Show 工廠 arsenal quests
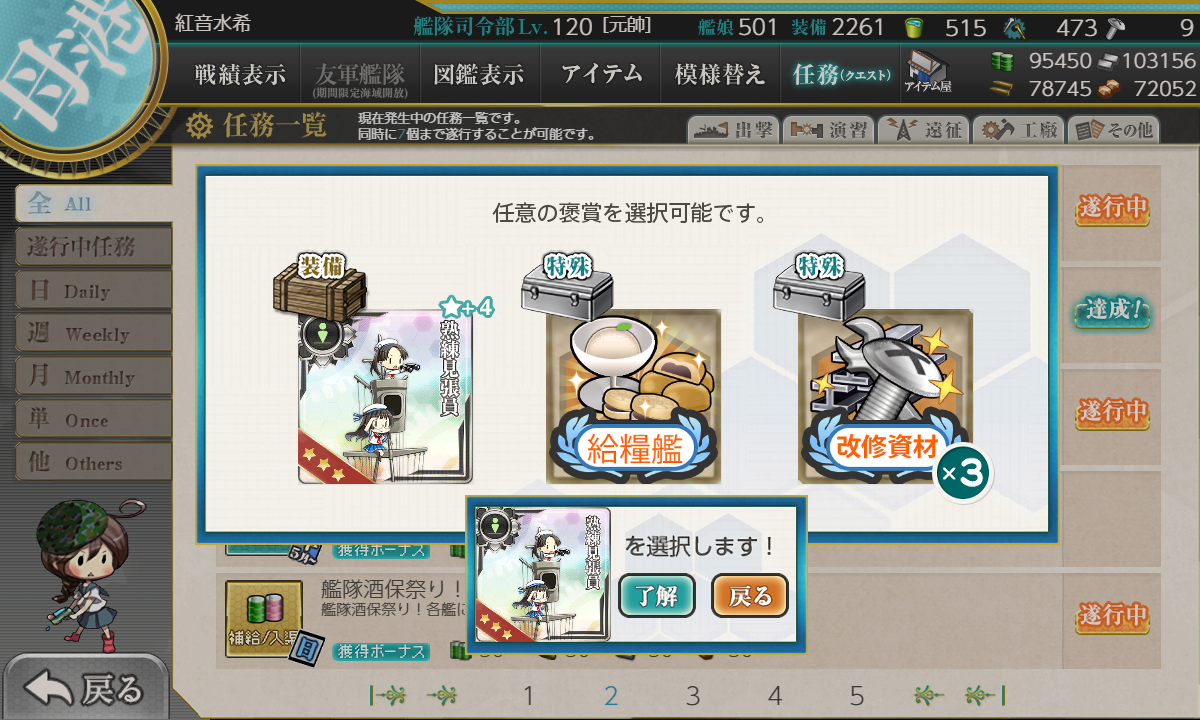This screenshot has width=1200, height=720. [1018, 130]
